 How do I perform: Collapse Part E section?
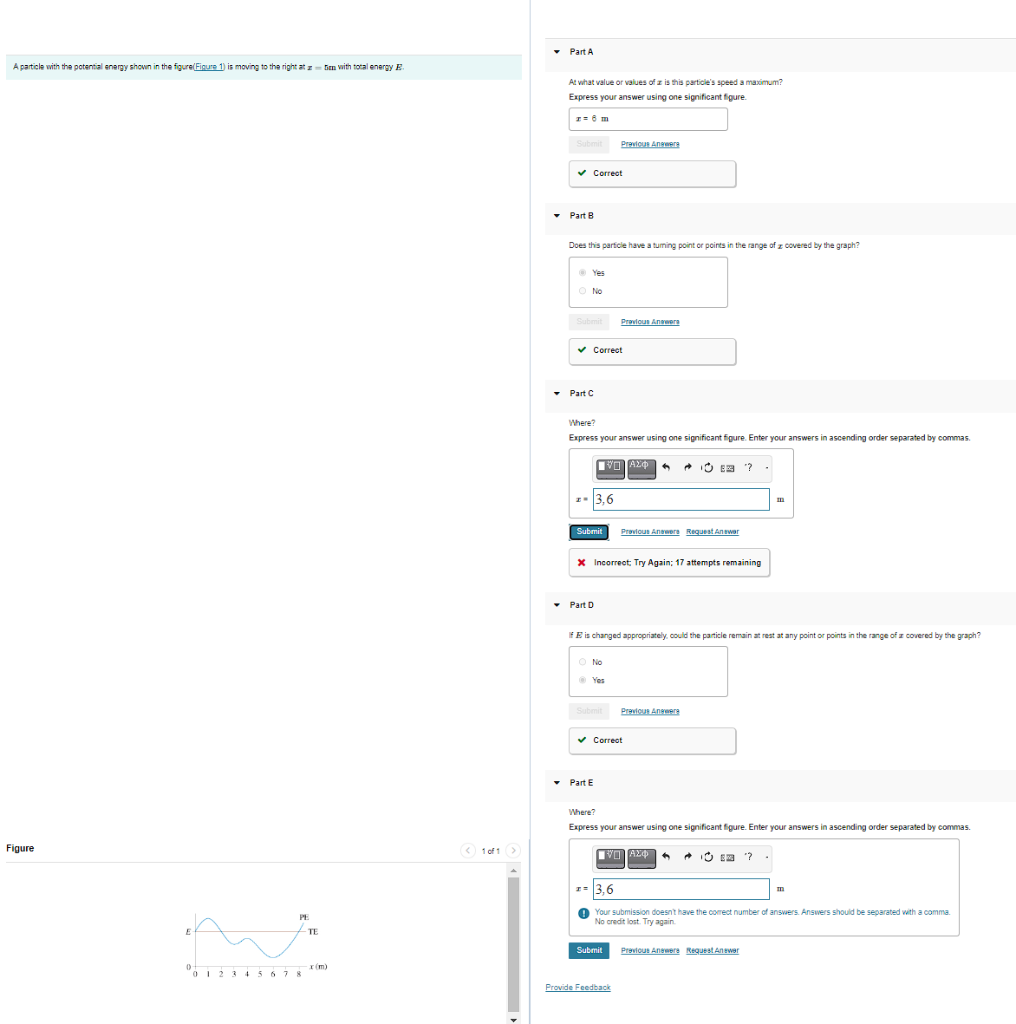click(x=557, y=782)
